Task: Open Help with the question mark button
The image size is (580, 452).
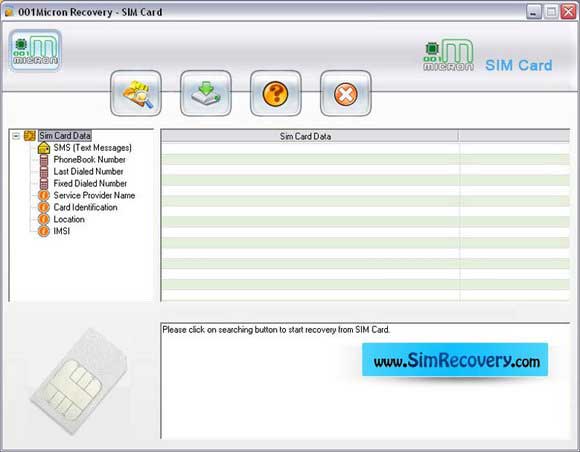Action: (x=276, y=93)
